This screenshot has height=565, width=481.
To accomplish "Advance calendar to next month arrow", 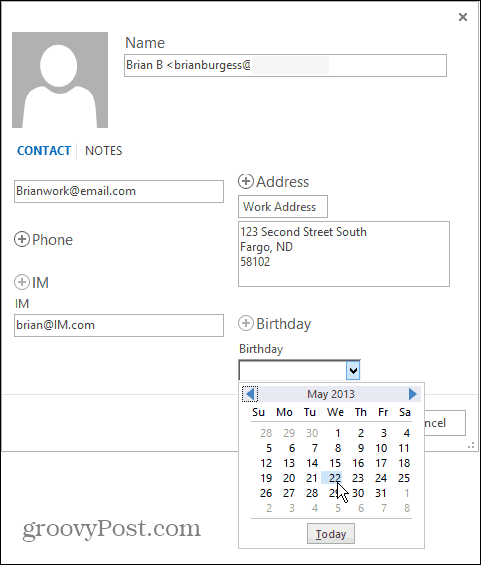I will click(x=413, y=394).
